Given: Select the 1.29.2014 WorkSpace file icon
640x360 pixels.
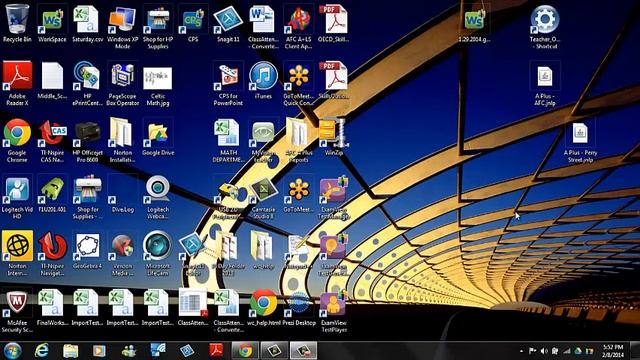Looking at the screenshot, I should click(x=474, y=23).
